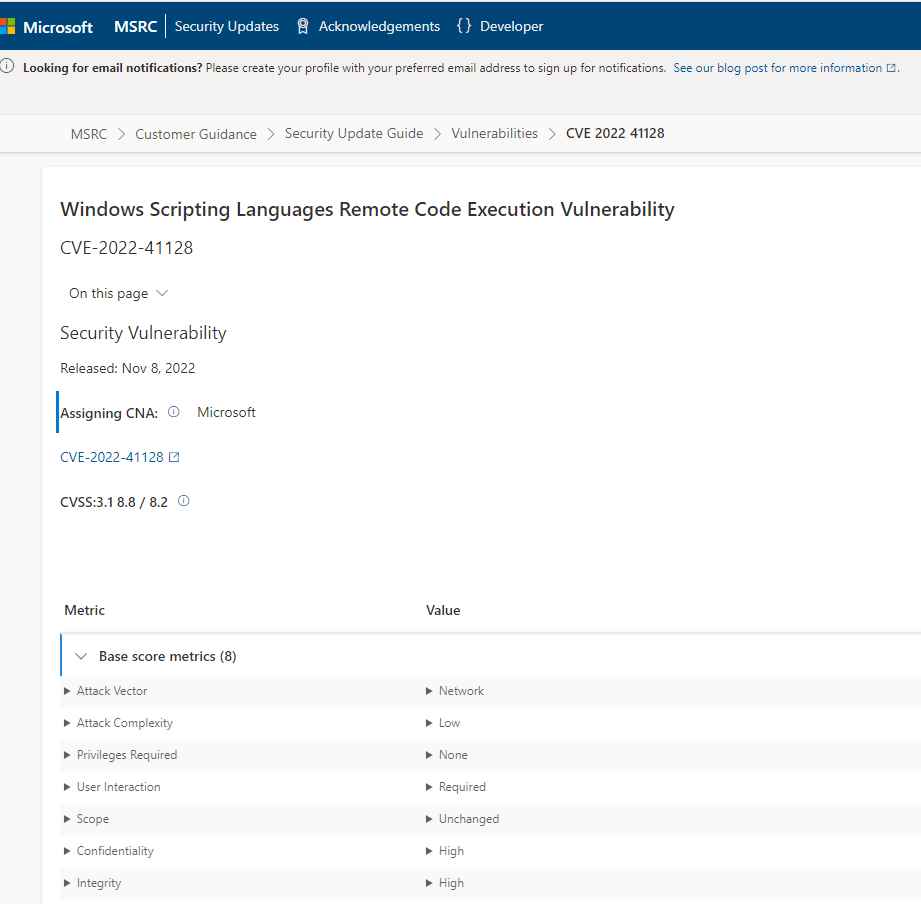Click the external link icon after blog post link
The image size is (921, 904).
(891, 68)
